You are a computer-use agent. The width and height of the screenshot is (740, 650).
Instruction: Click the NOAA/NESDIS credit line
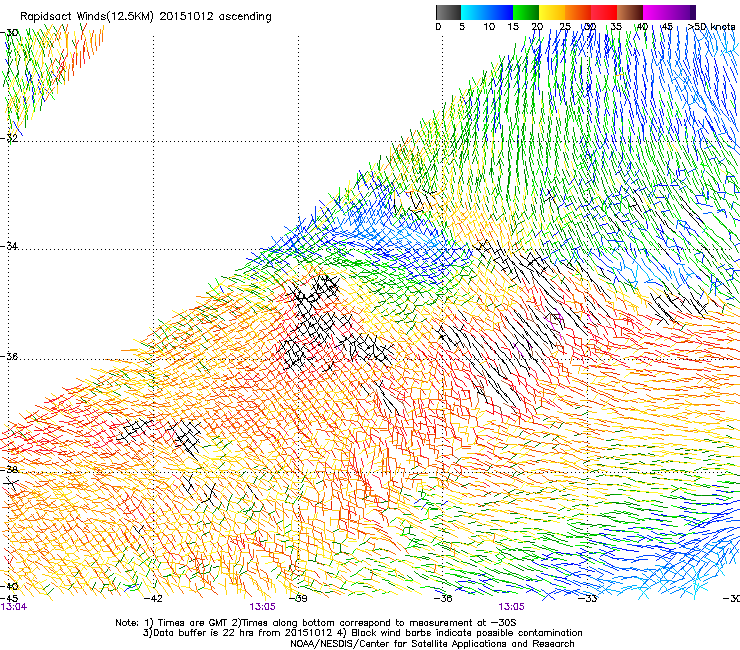click(x=432, y=644)
